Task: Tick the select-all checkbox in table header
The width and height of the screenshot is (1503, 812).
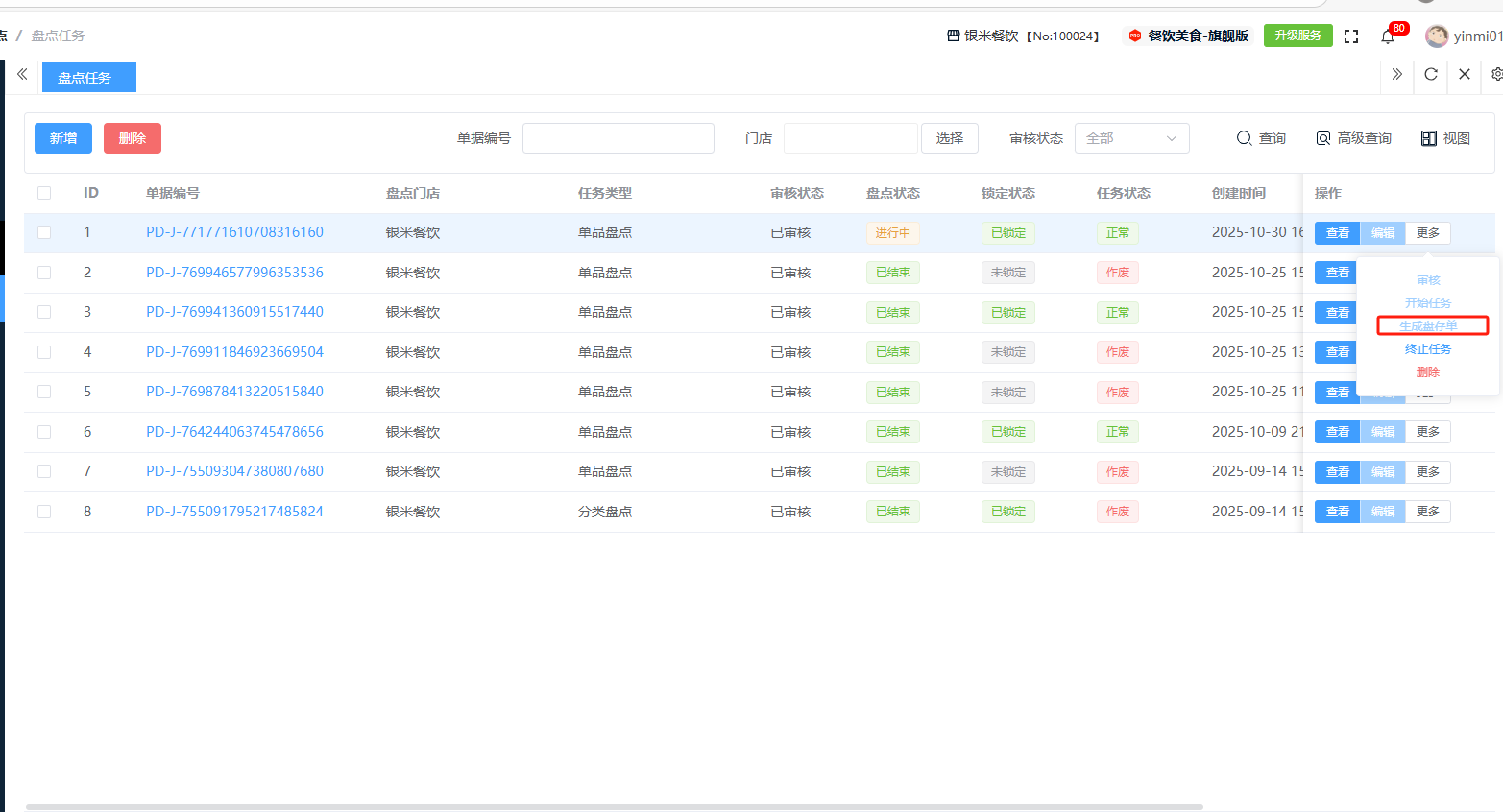Action: [44, 193]
